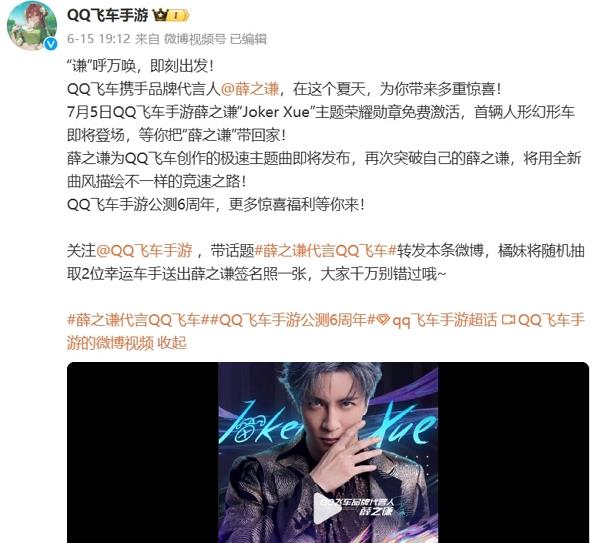The width and height of the screenshot is (600, 543).
Task: Open the QQ飞车手游 profile avatar
Action: (x=32, y=26)
